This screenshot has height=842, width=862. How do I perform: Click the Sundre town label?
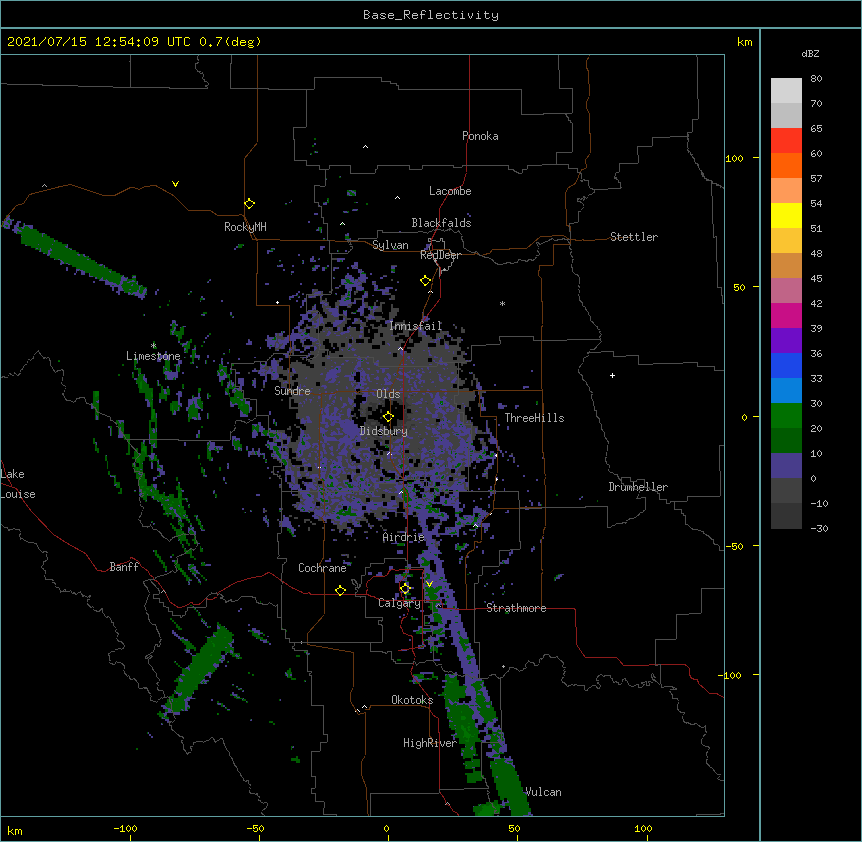pyautogui.click(x=292, y=391)
